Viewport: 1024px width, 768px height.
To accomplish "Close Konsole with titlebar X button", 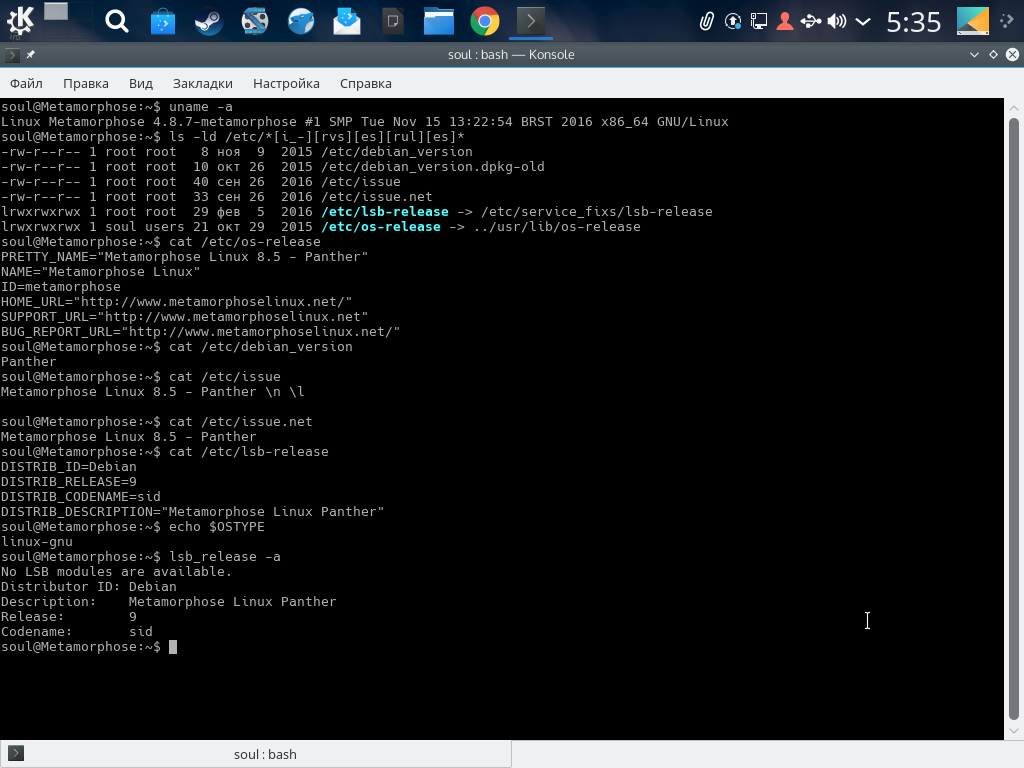I will 1012,55.
